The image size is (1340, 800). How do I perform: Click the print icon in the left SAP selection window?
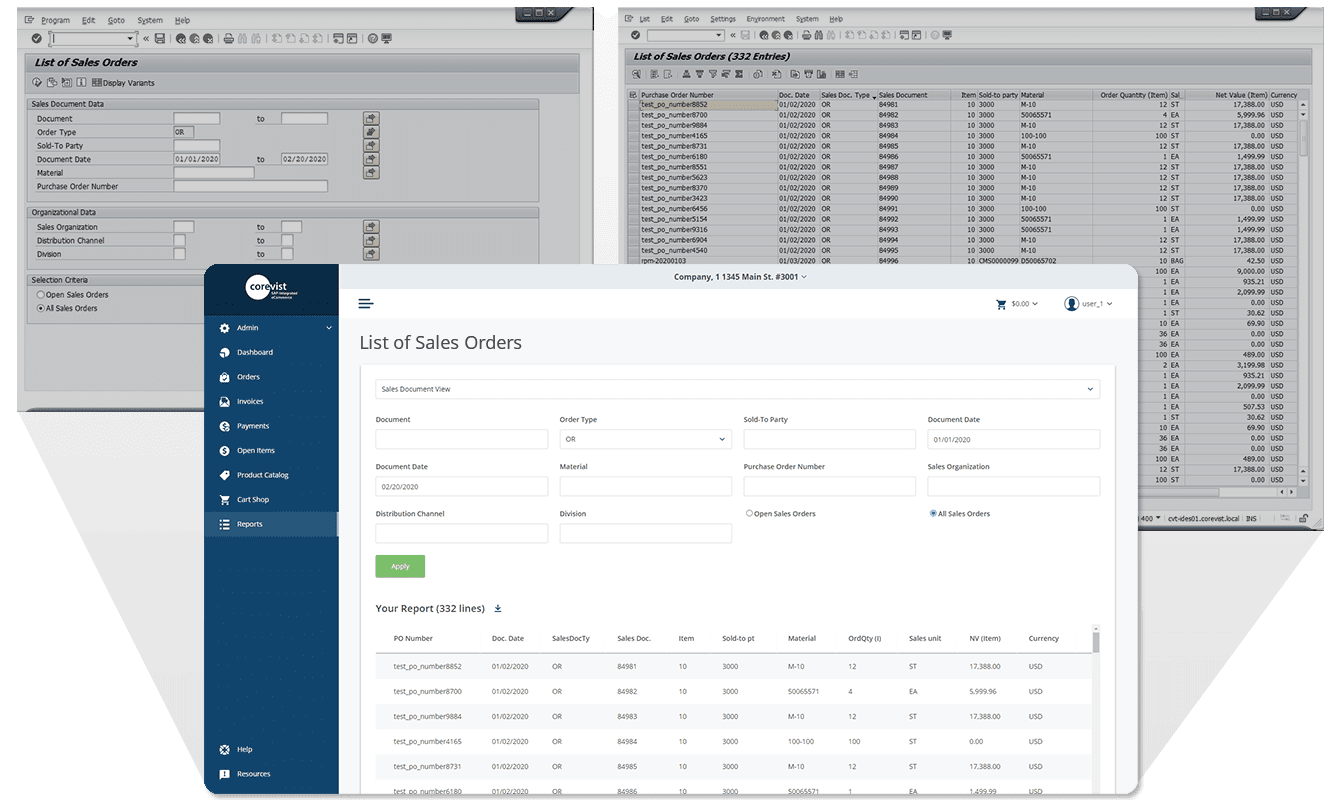coord(229,38)
